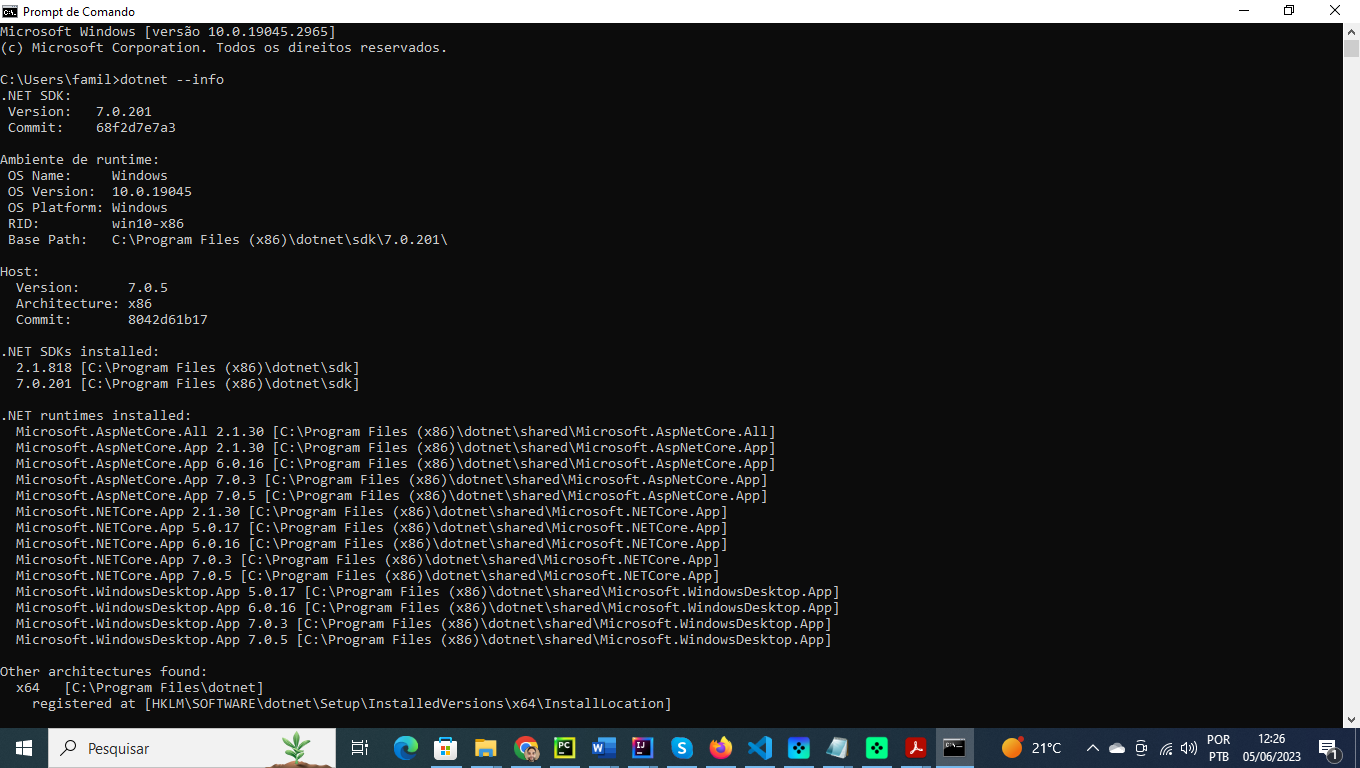Open the volume speaker control
Viewport: 1360px width, 768px height.
click(1189, 748)
